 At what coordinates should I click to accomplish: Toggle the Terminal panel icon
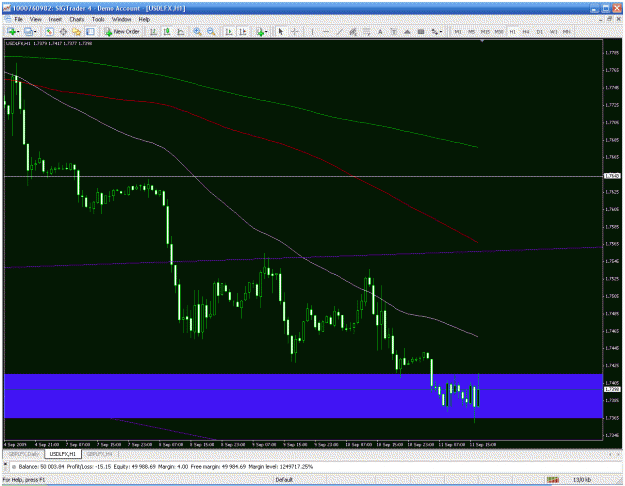click(x=90, y=31)
